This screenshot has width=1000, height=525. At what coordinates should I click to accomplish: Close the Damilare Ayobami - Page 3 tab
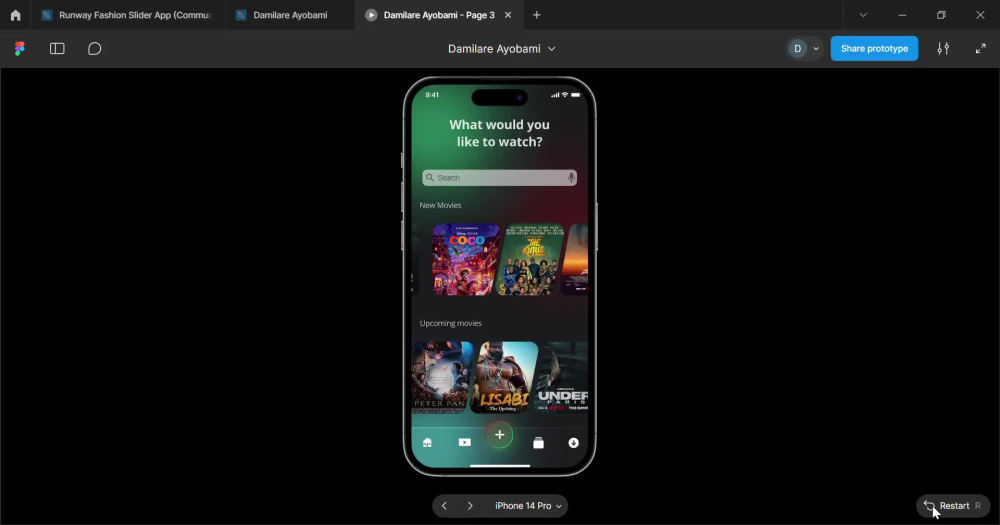[x=508, y=15]
